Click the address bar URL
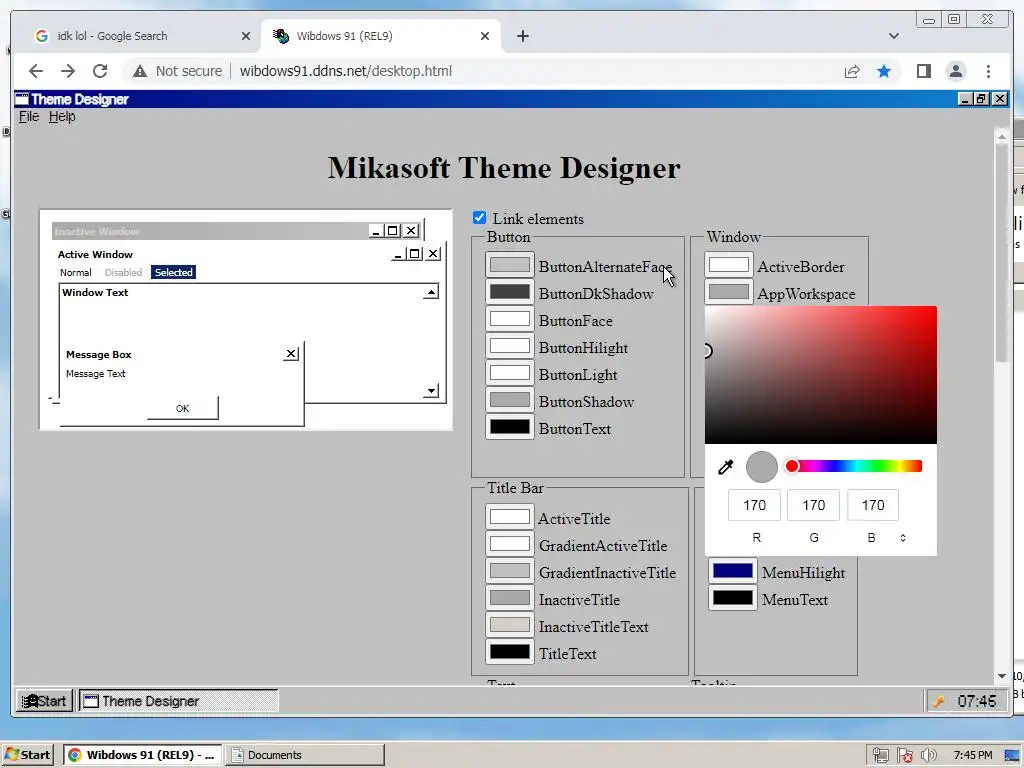The width and height of the screenshot is (1024, 768). click(x=345, y=71)
